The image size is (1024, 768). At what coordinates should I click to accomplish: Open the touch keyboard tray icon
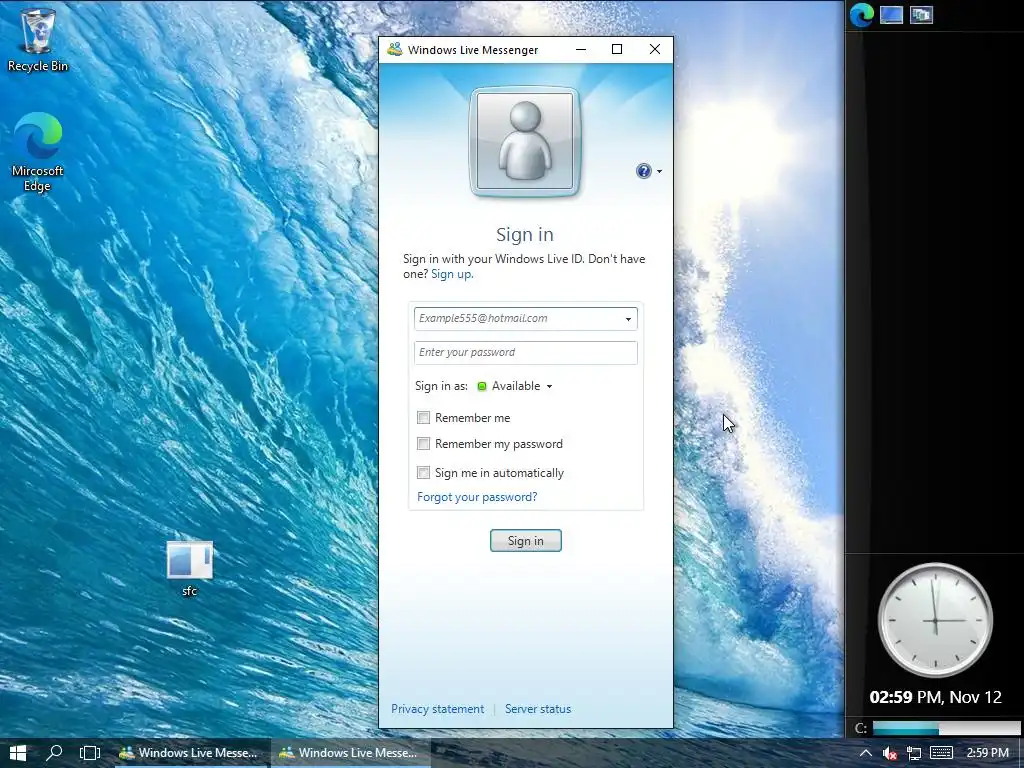click(x=941, y=753)
